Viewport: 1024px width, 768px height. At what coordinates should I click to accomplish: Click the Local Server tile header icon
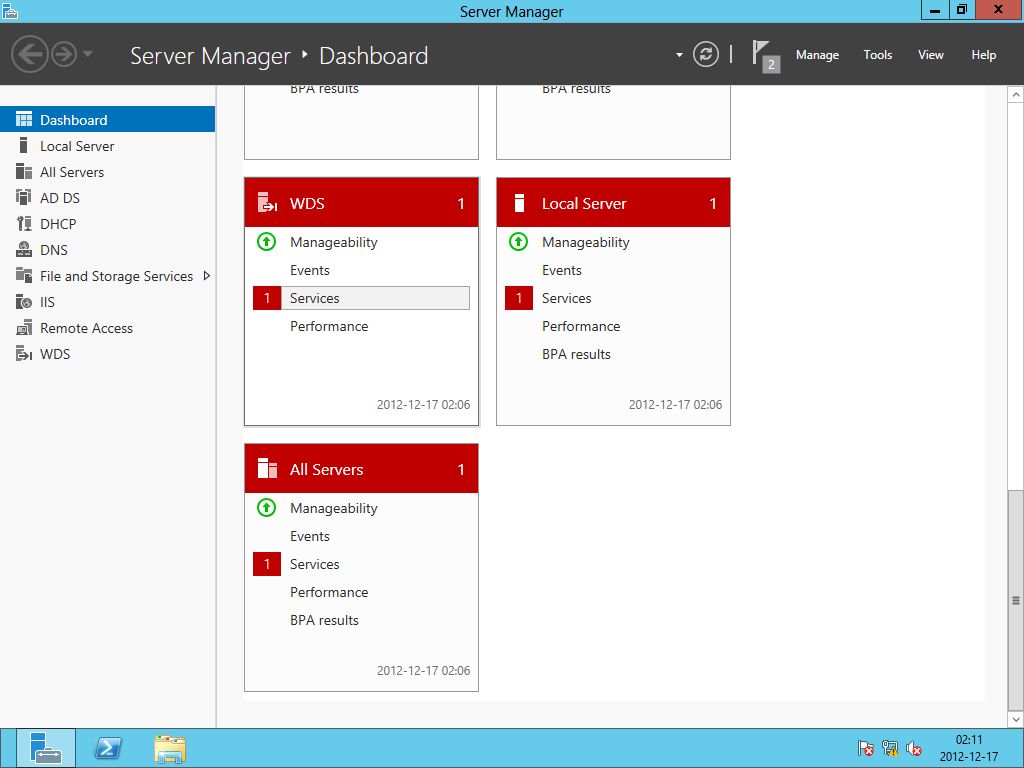click(519, 203)
